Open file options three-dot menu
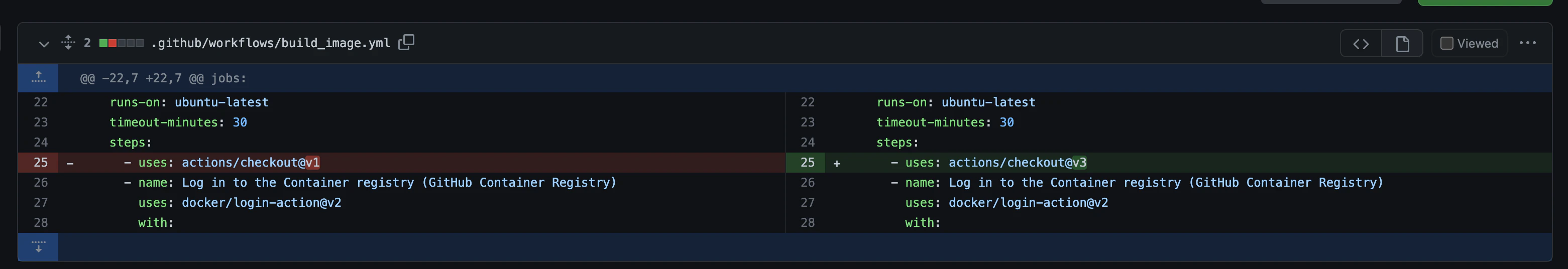This screenshot has width=1568, height=269. (1527, 43)
